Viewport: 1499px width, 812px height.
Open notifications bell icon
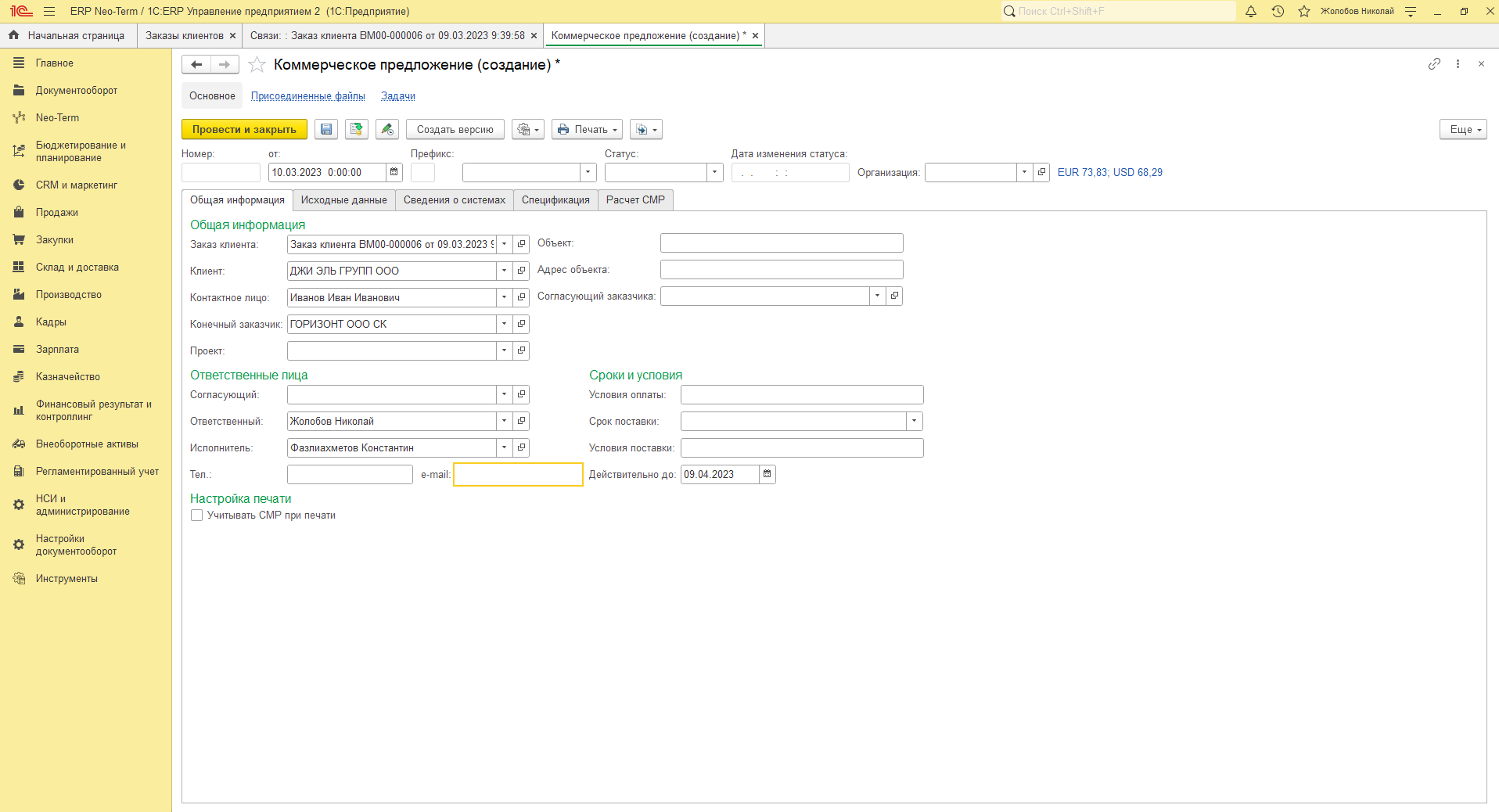(x=1251, y=12)
